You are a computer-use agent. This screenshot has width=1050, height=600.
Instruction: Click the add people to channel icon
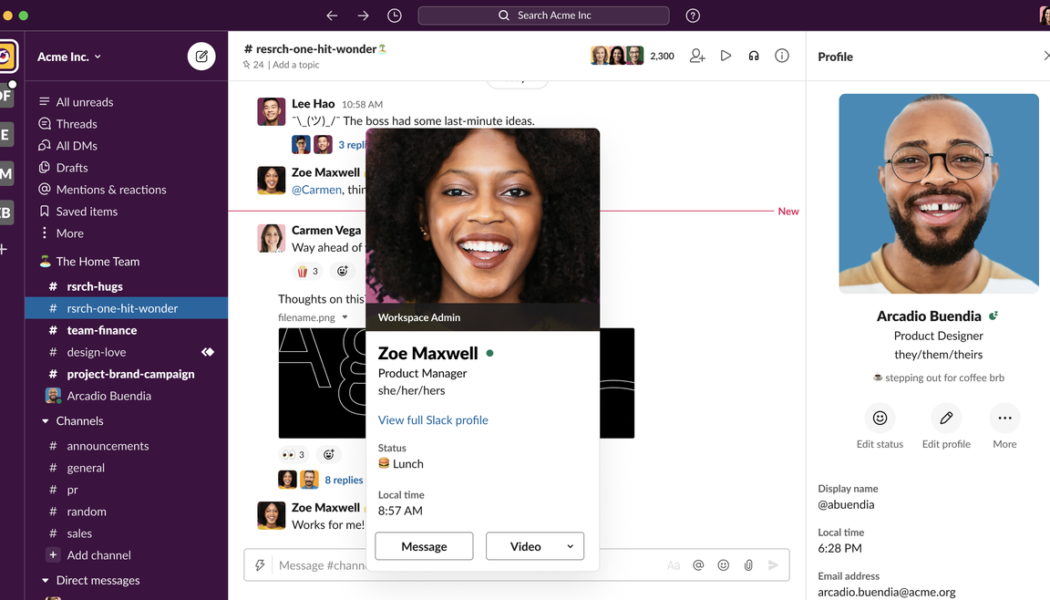(x=697, y=56)
